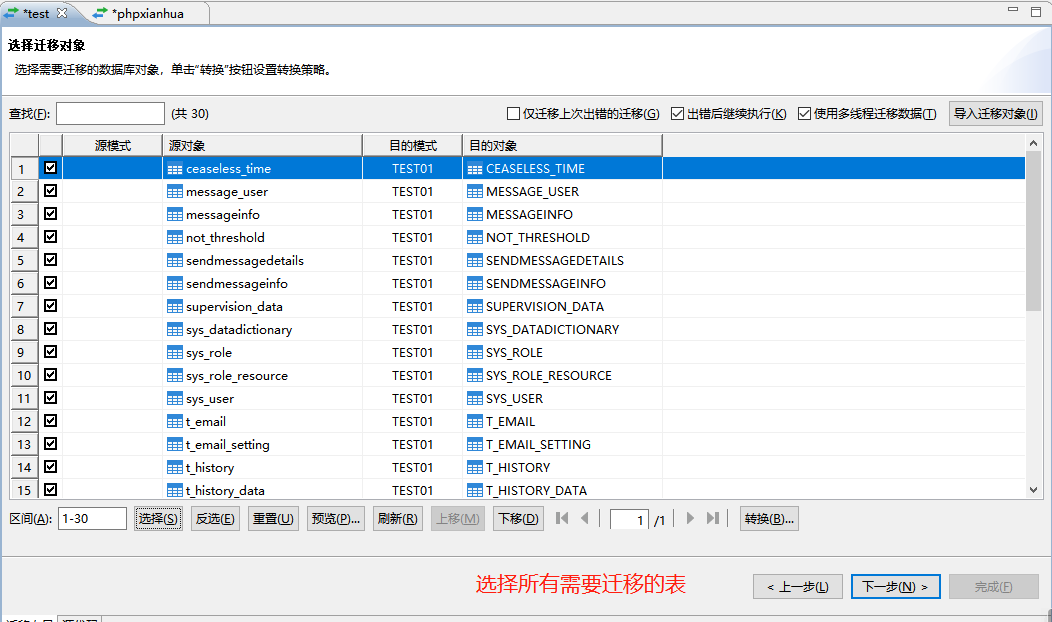1052x622 pixels.
Task: Click the 下一步 button to proceed
Action: [895, 586]
